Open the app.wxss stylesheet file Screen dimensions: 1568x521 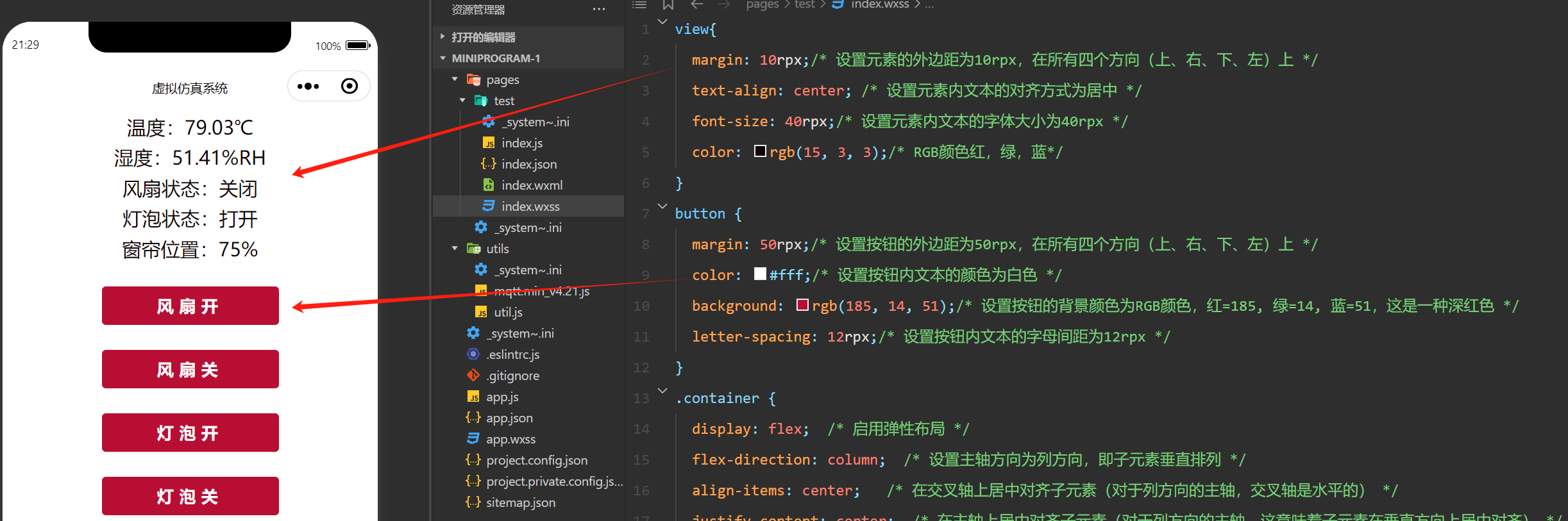(x=510, y=439)
